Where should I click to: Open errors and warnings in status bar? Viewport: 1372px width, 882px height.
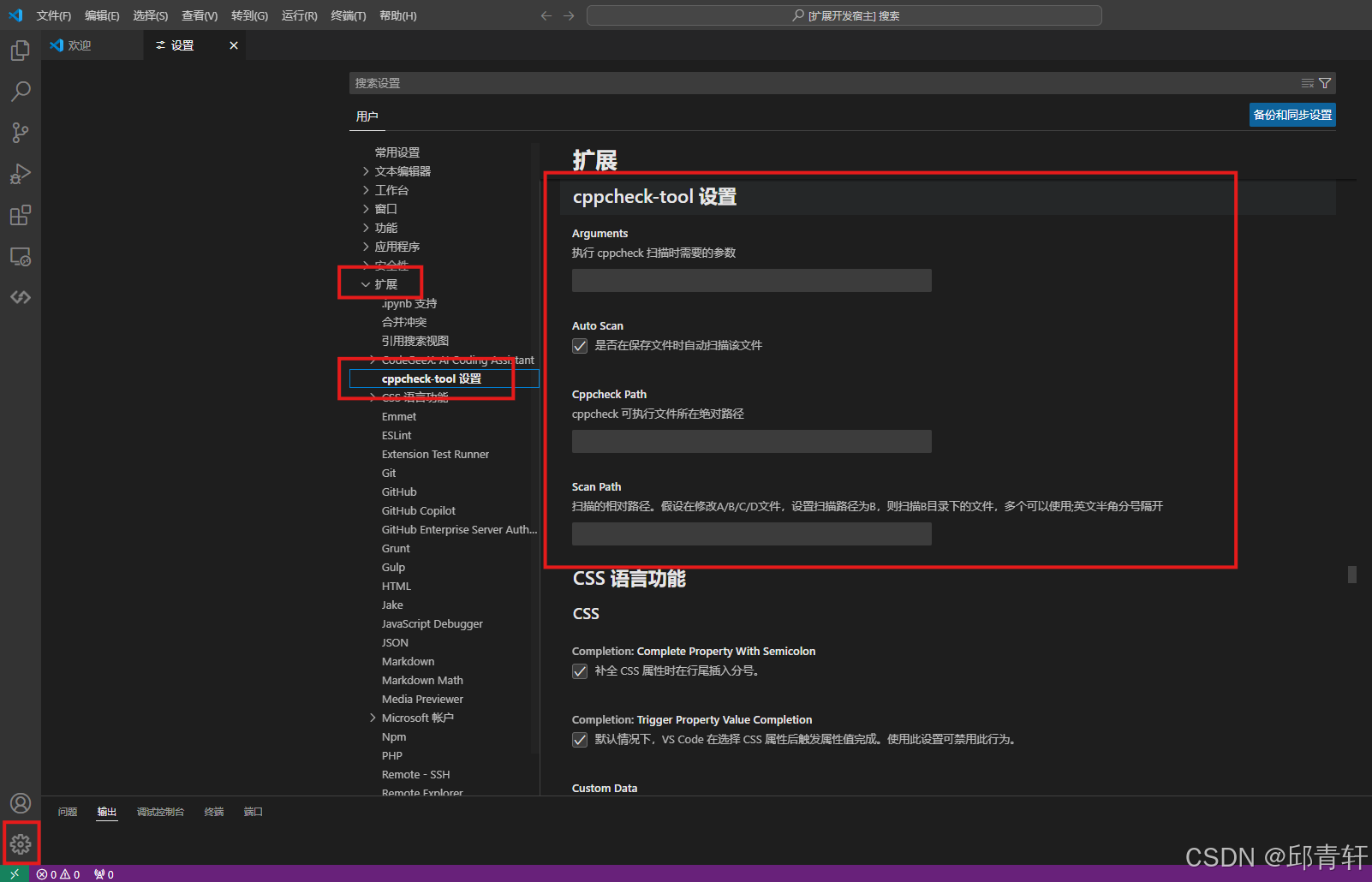(x=58, y=874)
